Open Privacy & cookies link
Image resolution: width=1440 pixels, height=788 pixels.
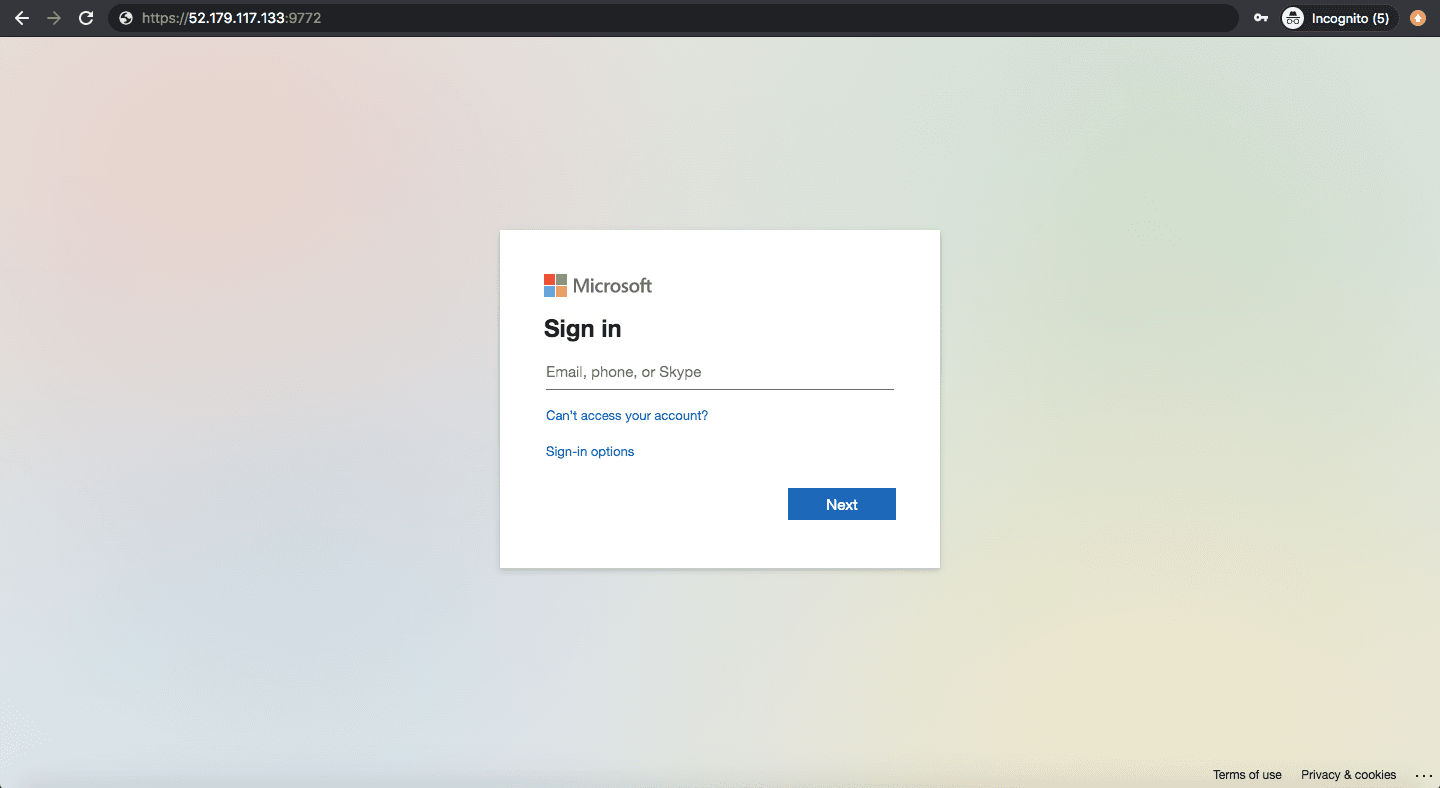pyautogui.click(x=1348, y=775)
